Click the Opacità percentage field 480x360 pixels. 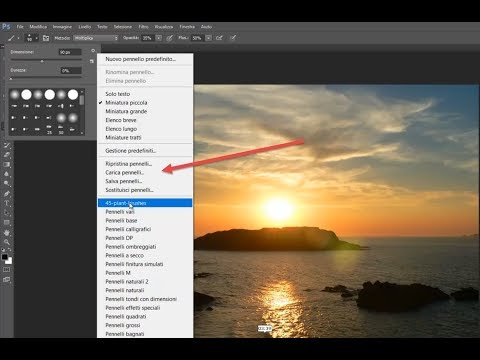click(x=148, y=38)
